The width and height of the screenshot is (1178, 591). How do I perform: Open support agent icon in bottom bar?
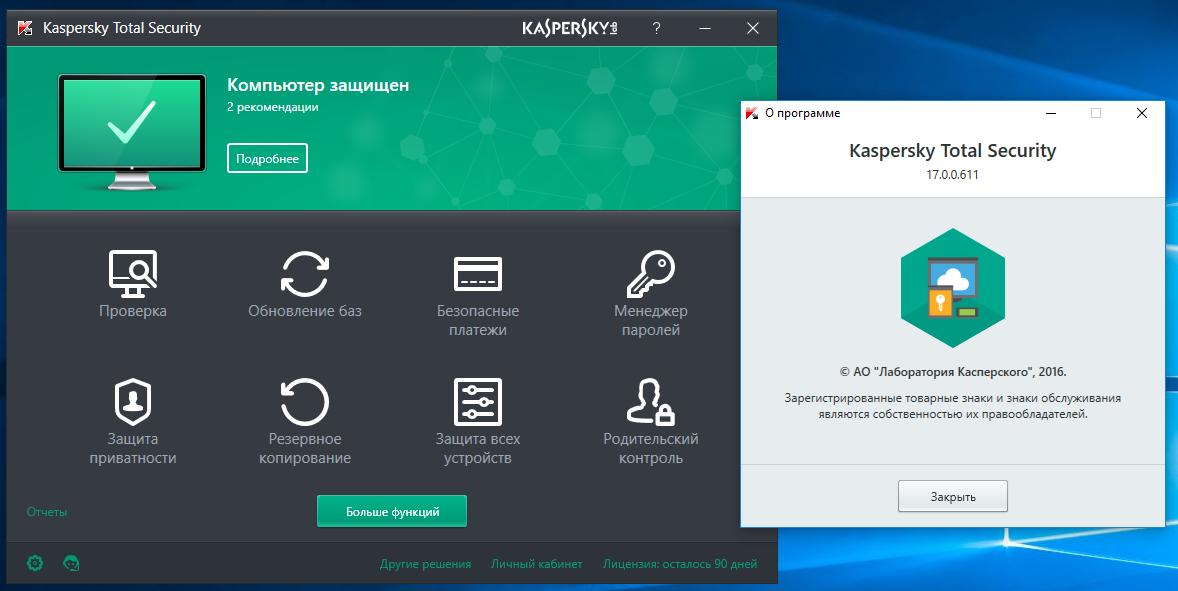pos(71,562)
